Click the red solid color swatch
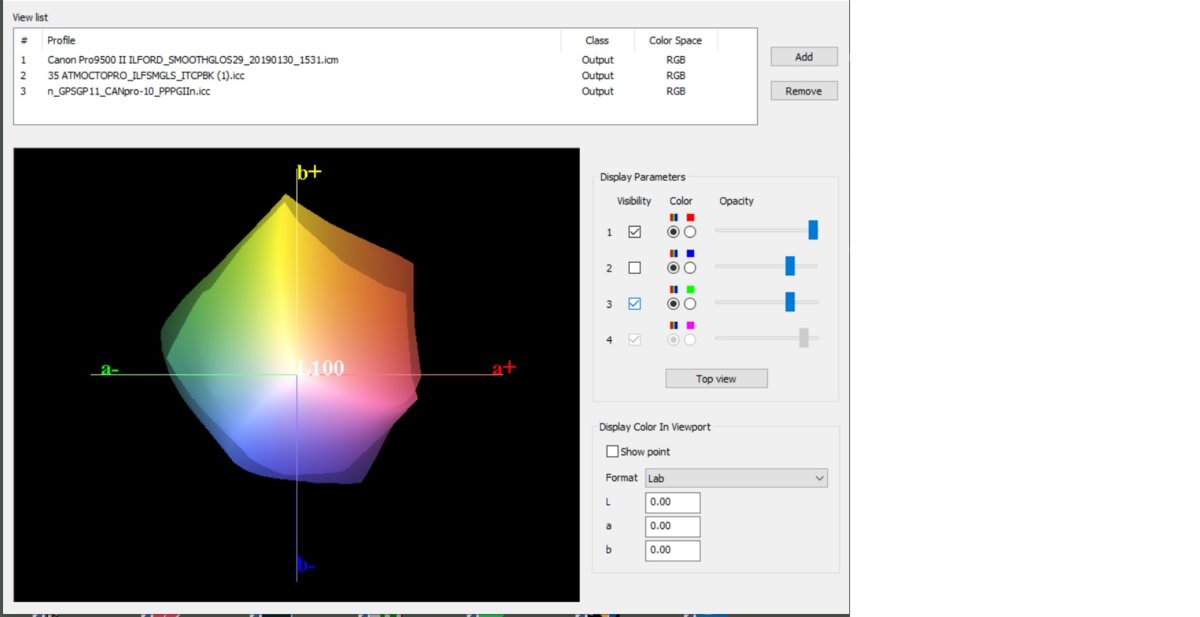 690,217
